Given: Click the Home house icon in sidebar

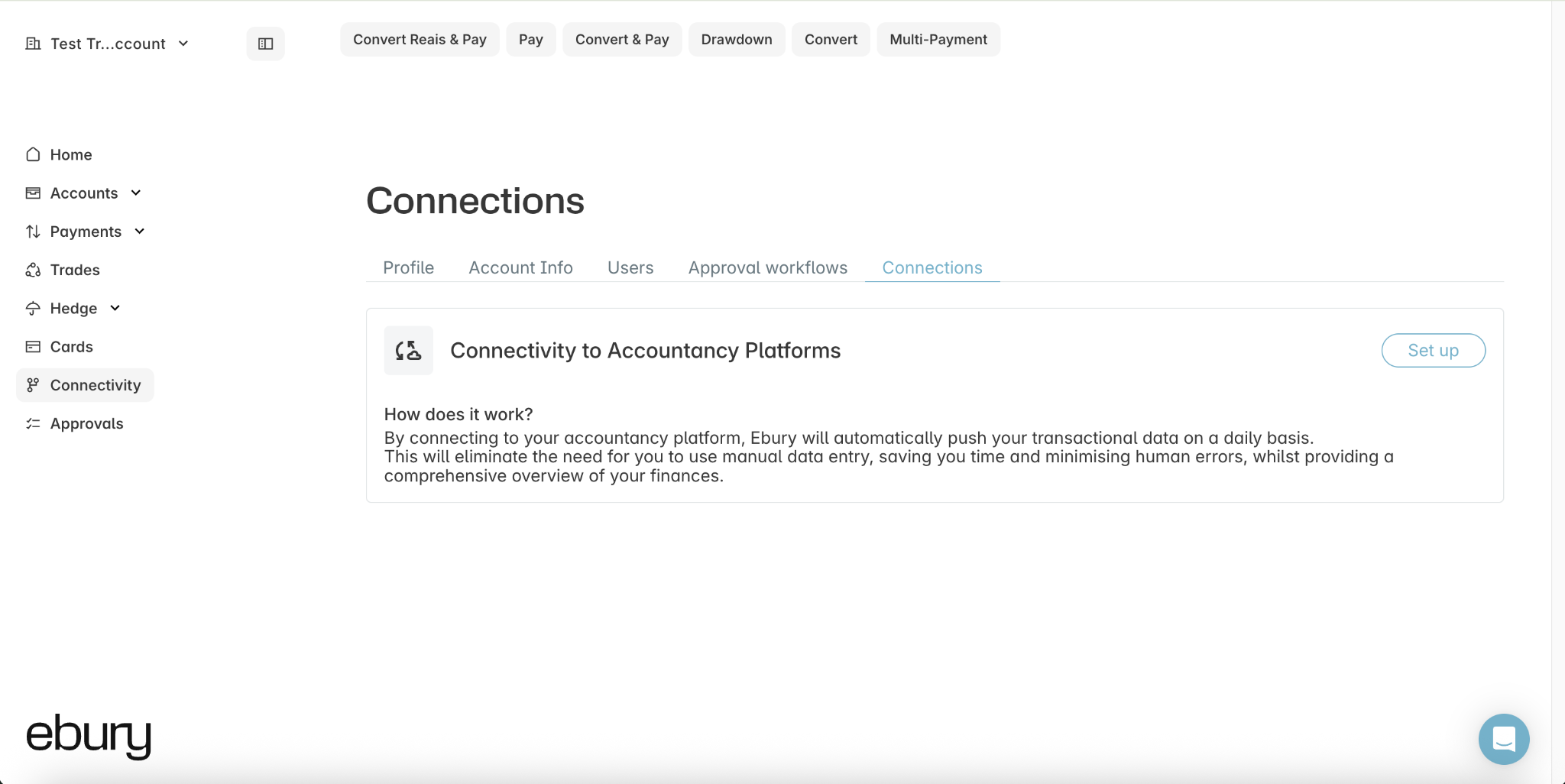Looking at the screenshot, I should coord(33,154).
